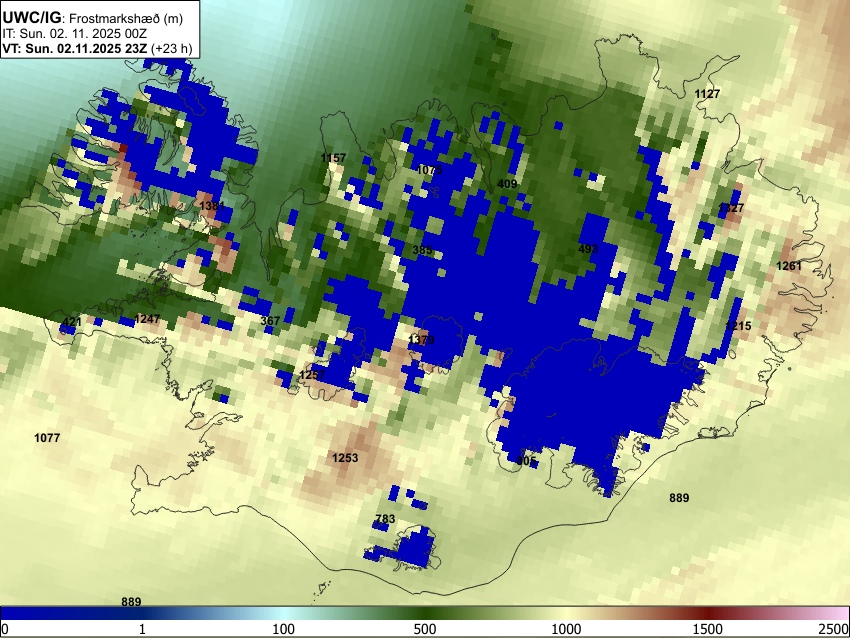Viewport: 850px width, 638px height.
Task: Click the 1157 value on the map
Action: (x=333, y=158)
